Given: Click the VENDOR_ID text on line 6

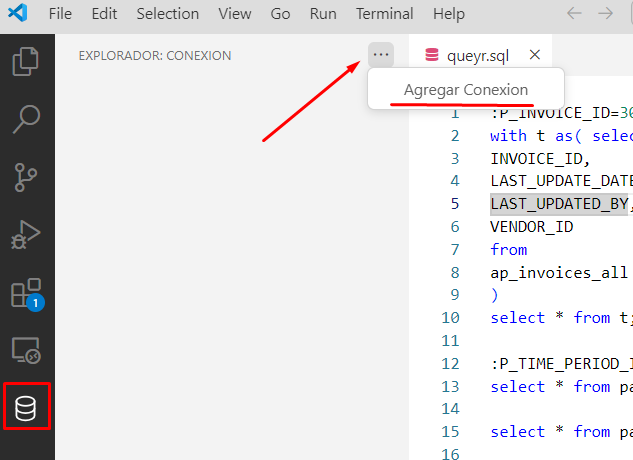Looking at the screenshot, I should pyautogui.click(x=532, y=227).
